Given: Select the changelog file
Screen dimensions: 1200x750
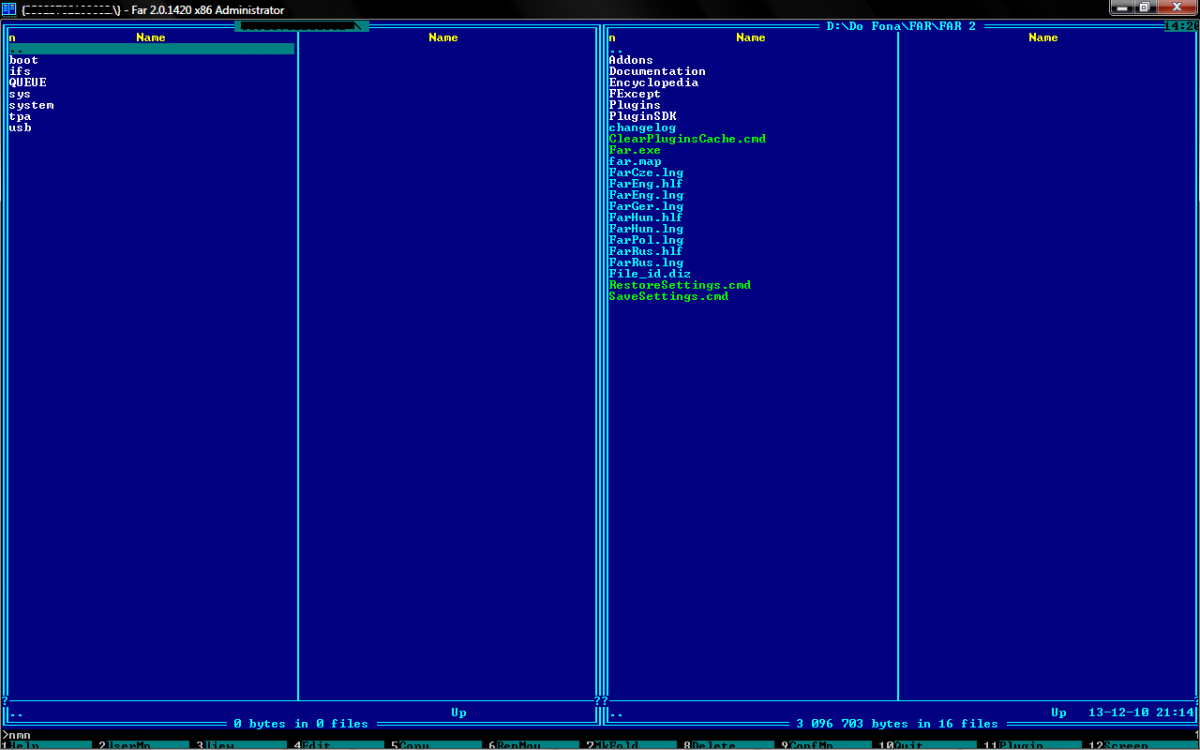Looking at the screenshot, I should (x=643, y=127).
